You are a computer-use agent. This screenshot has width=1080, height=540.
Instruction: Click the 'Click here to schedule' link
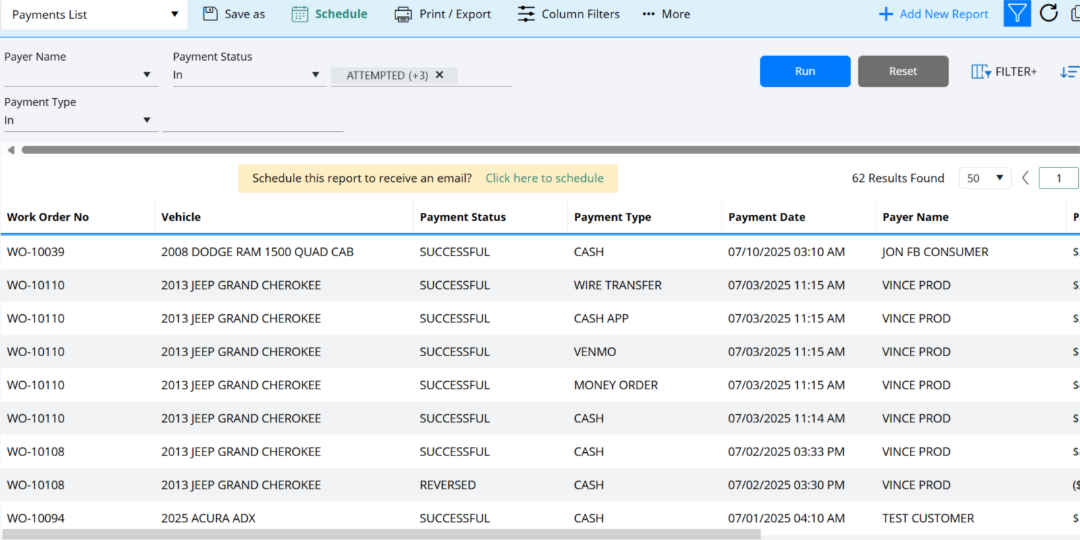click(x=544, y=178)
